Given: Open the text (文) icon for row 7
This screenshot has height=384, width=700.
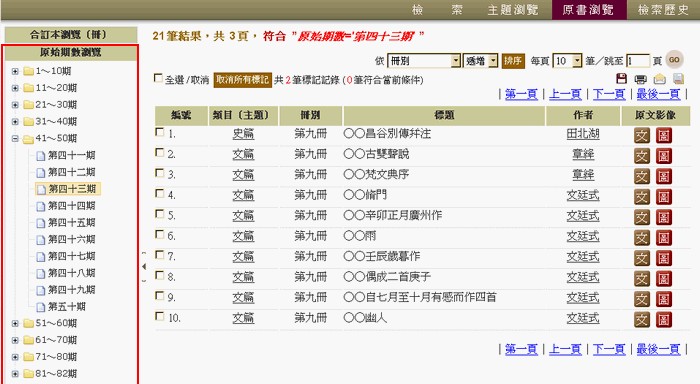Looking at the screenshot, I should pos(642,258).
